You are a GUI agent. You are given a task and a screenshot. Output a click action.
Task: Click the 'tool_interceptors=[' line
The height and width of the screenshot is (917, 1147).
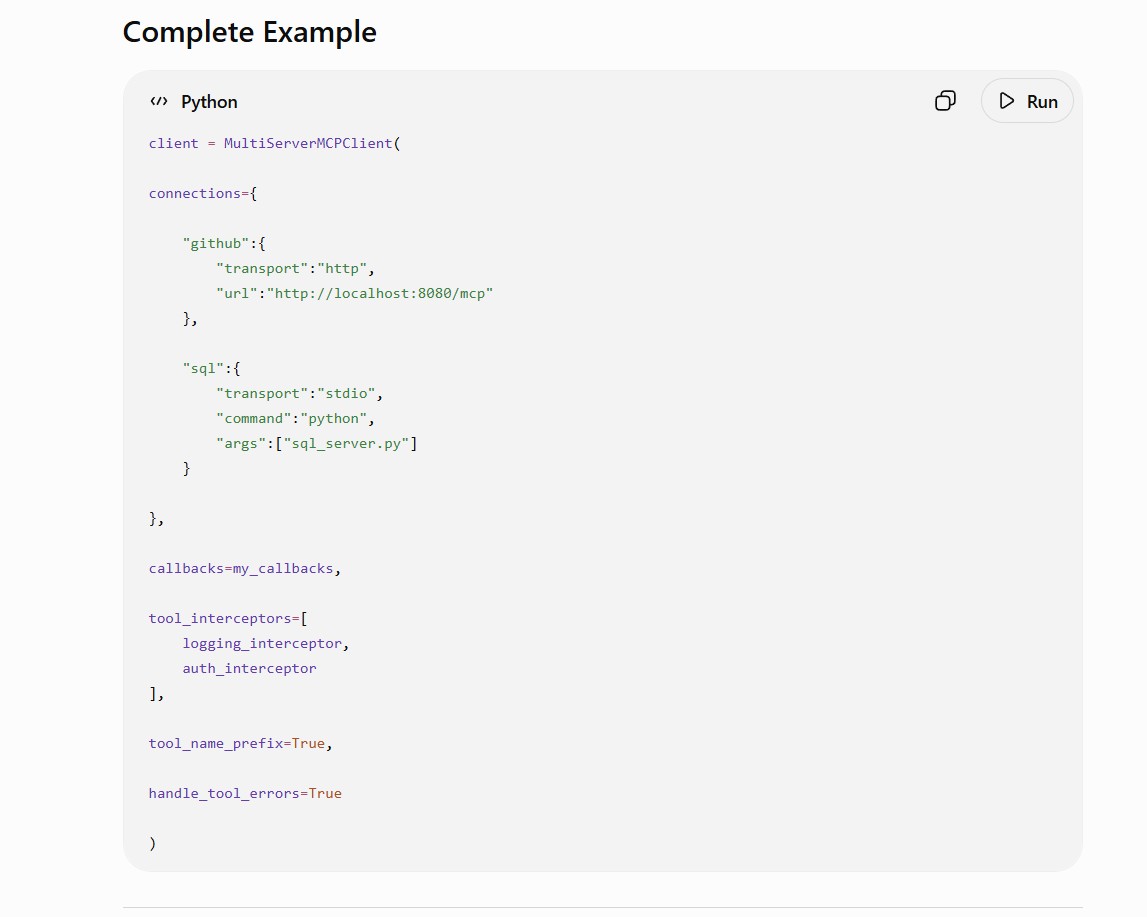pyautogui.click(x=227, y=619)
